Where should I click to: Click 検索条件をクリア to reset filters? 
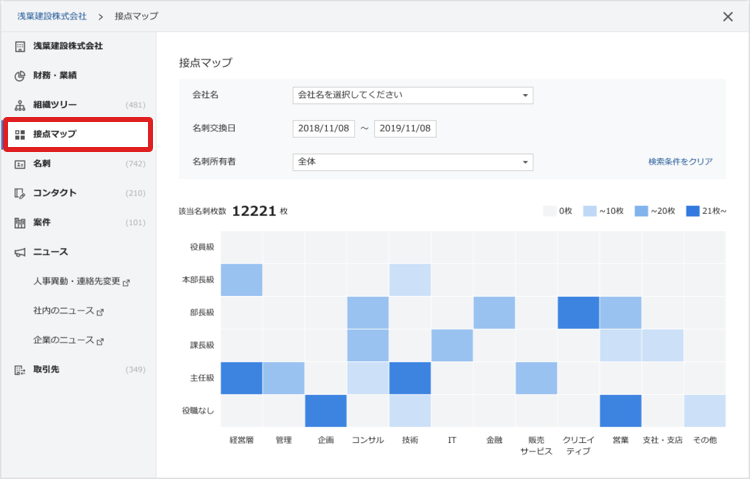(x=680, y=162)
